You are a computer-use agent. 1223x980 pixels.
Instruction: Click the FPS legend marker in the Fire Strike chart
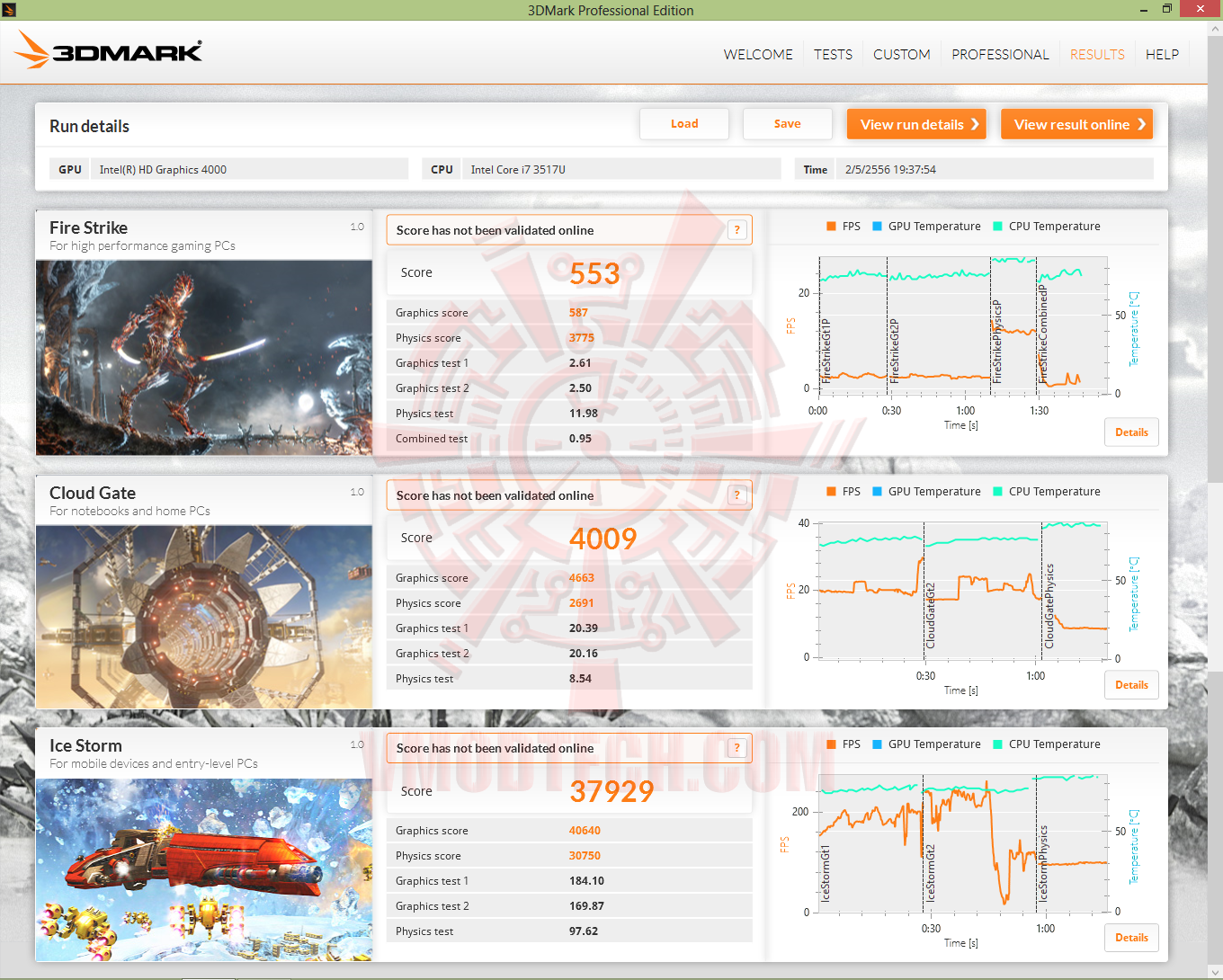(832, 227)
